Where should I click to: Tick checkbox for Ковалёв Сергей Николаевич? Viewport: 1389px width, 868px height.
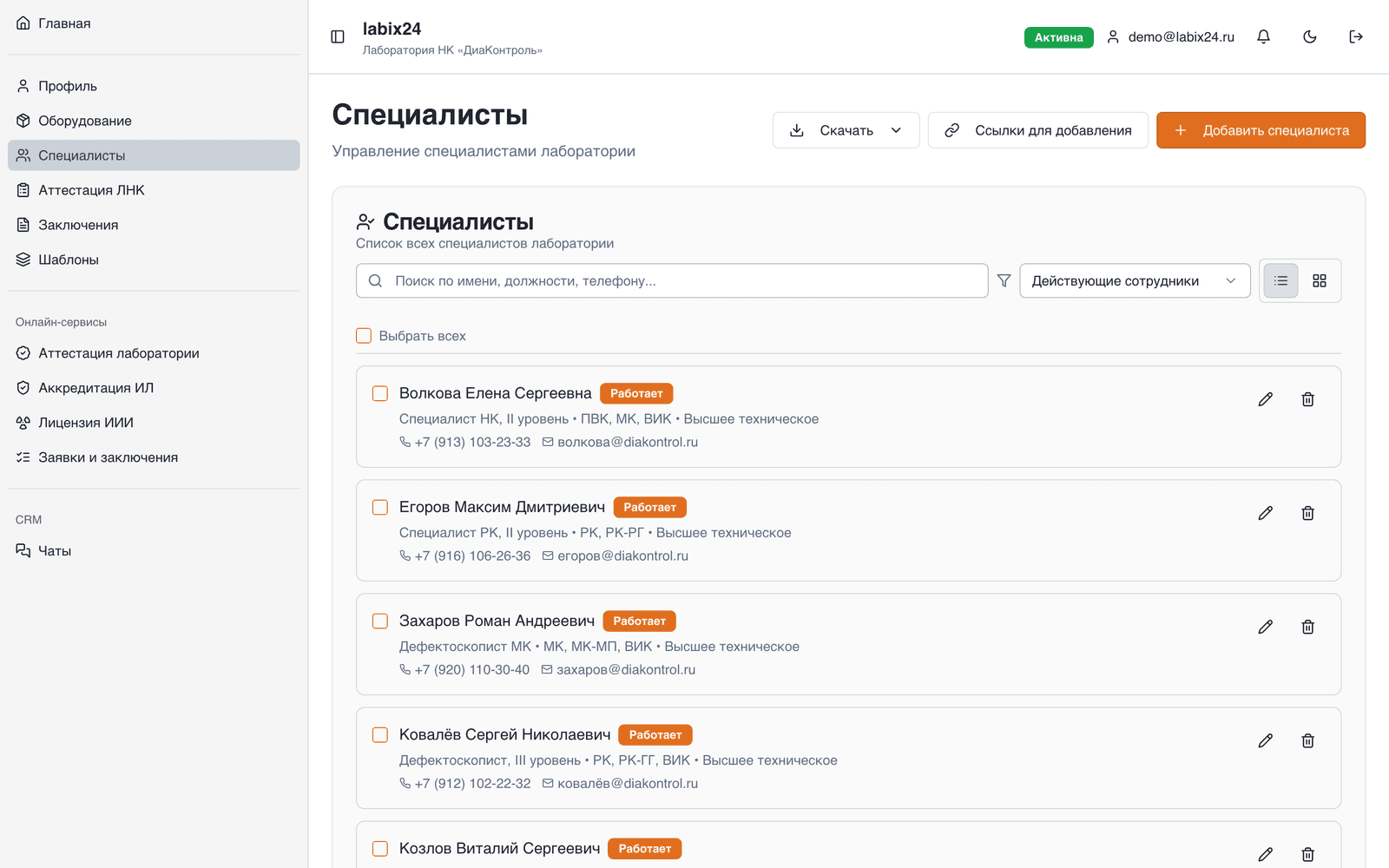click(380, 734)
